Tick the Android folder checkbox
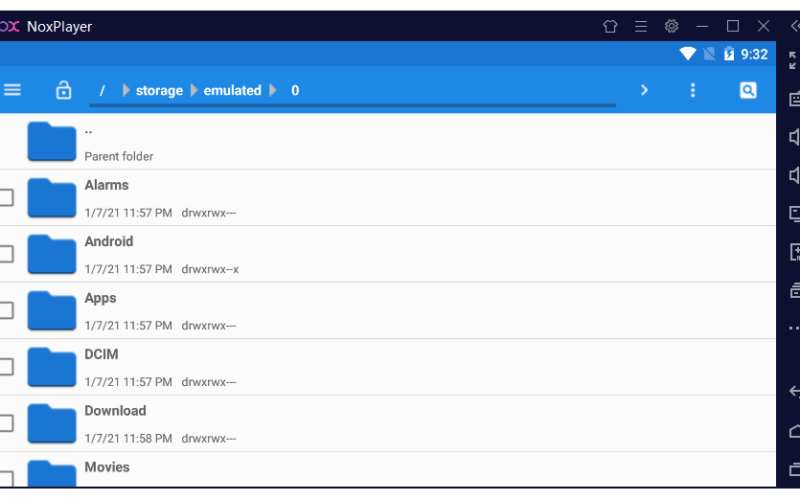The image size is (800, 500). pyautogui.click(x=6, y=254)
